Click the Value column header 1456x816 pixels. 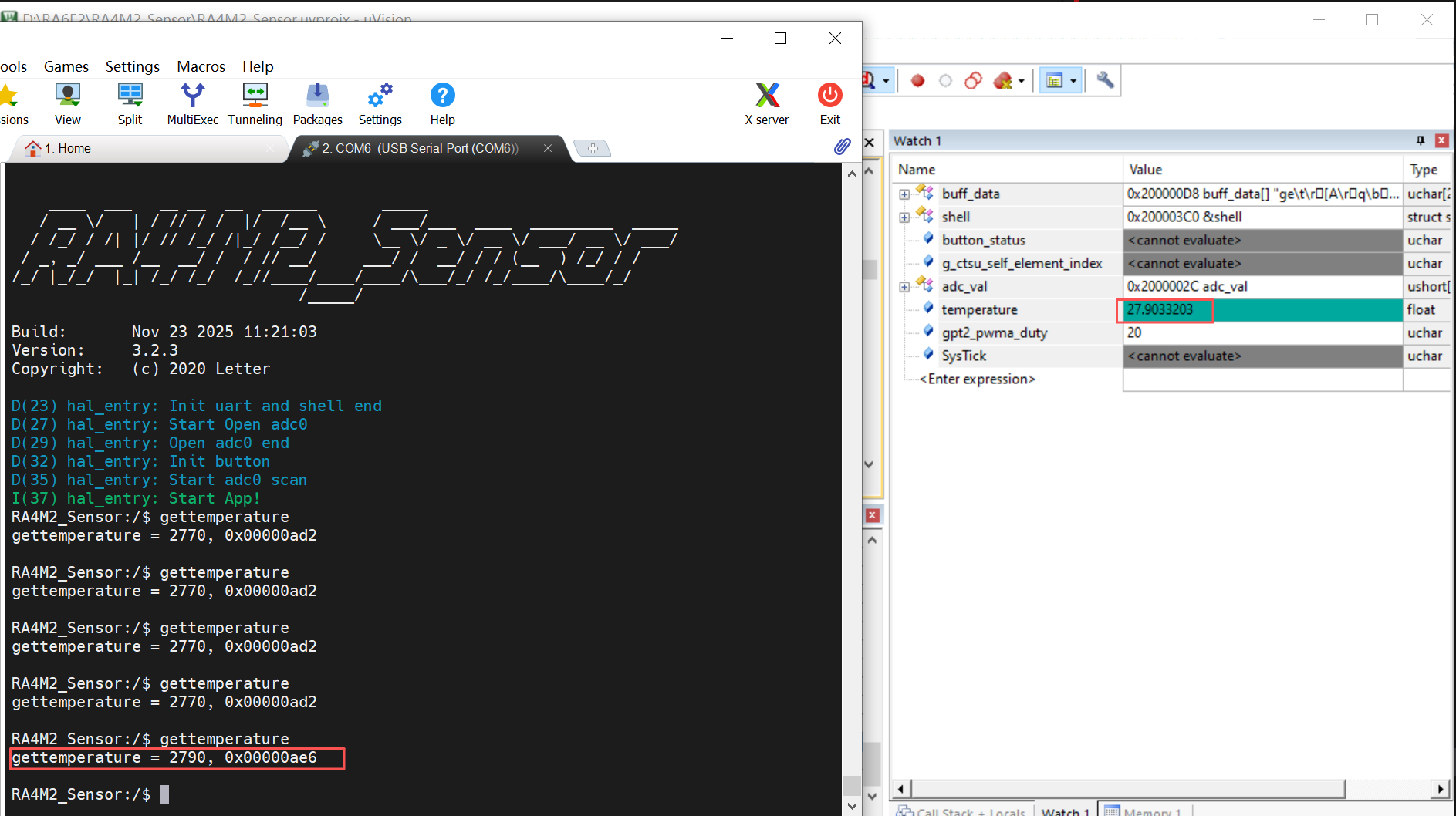tap(1262, 170)
